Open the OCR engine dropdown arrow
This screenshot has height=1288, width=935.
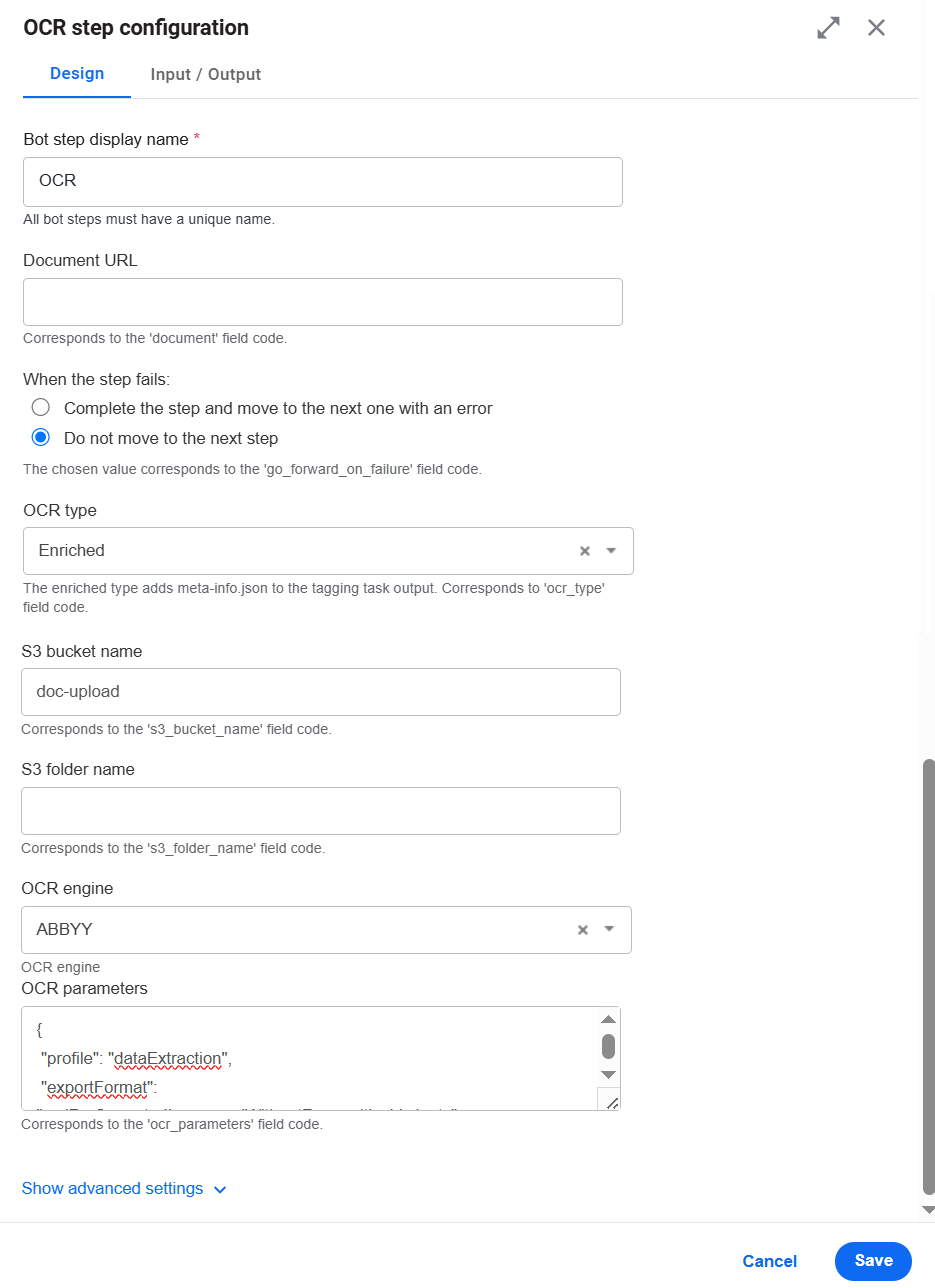point(610,930)
